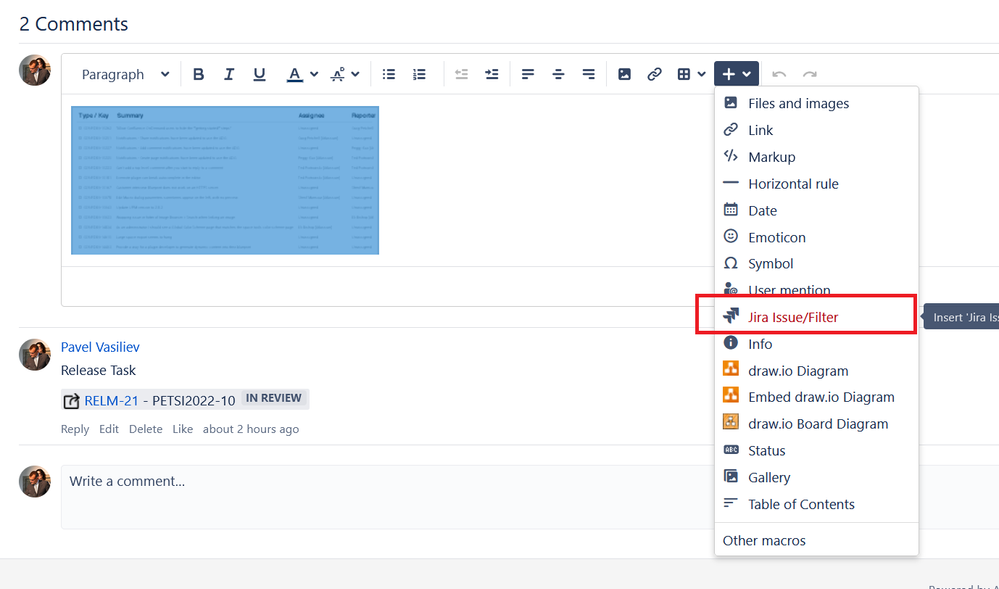Click the about 2 hours ago timestamp
This screenshot has height=589, width=999.
(251, 429)
